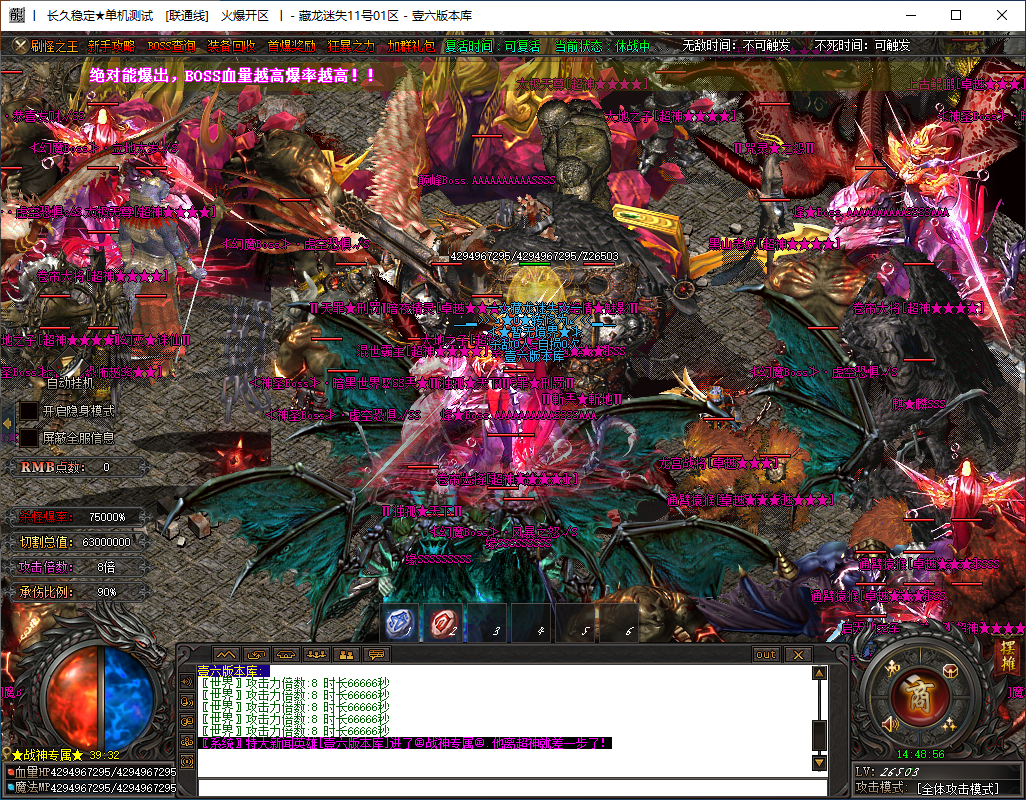Open the two-person friends icon

(x=346, y=654)
